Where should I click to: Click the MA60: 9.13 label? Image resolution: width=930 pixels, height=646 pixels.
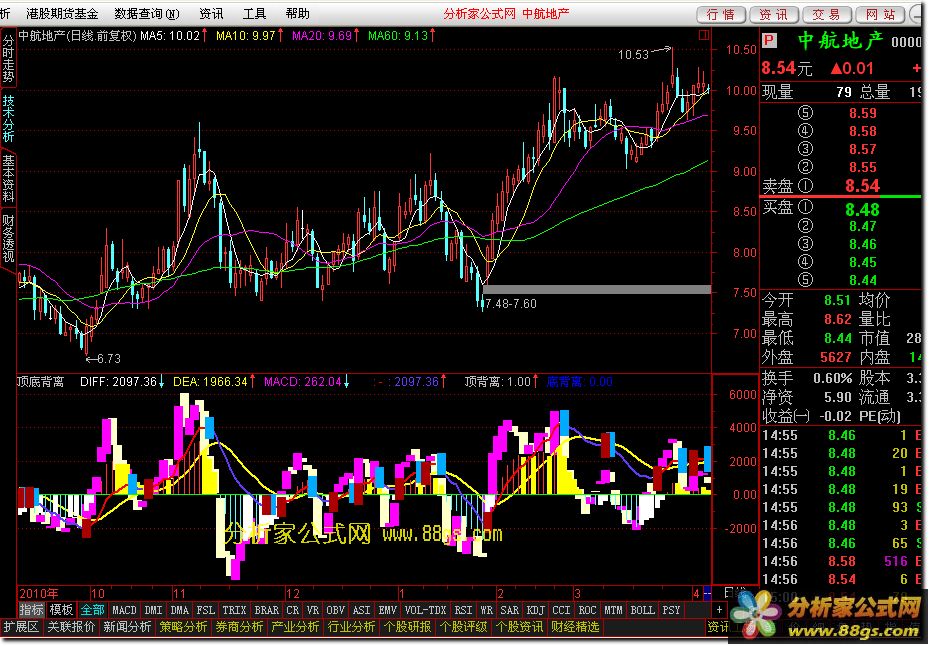pyautogui.click(x=398, y=36)
